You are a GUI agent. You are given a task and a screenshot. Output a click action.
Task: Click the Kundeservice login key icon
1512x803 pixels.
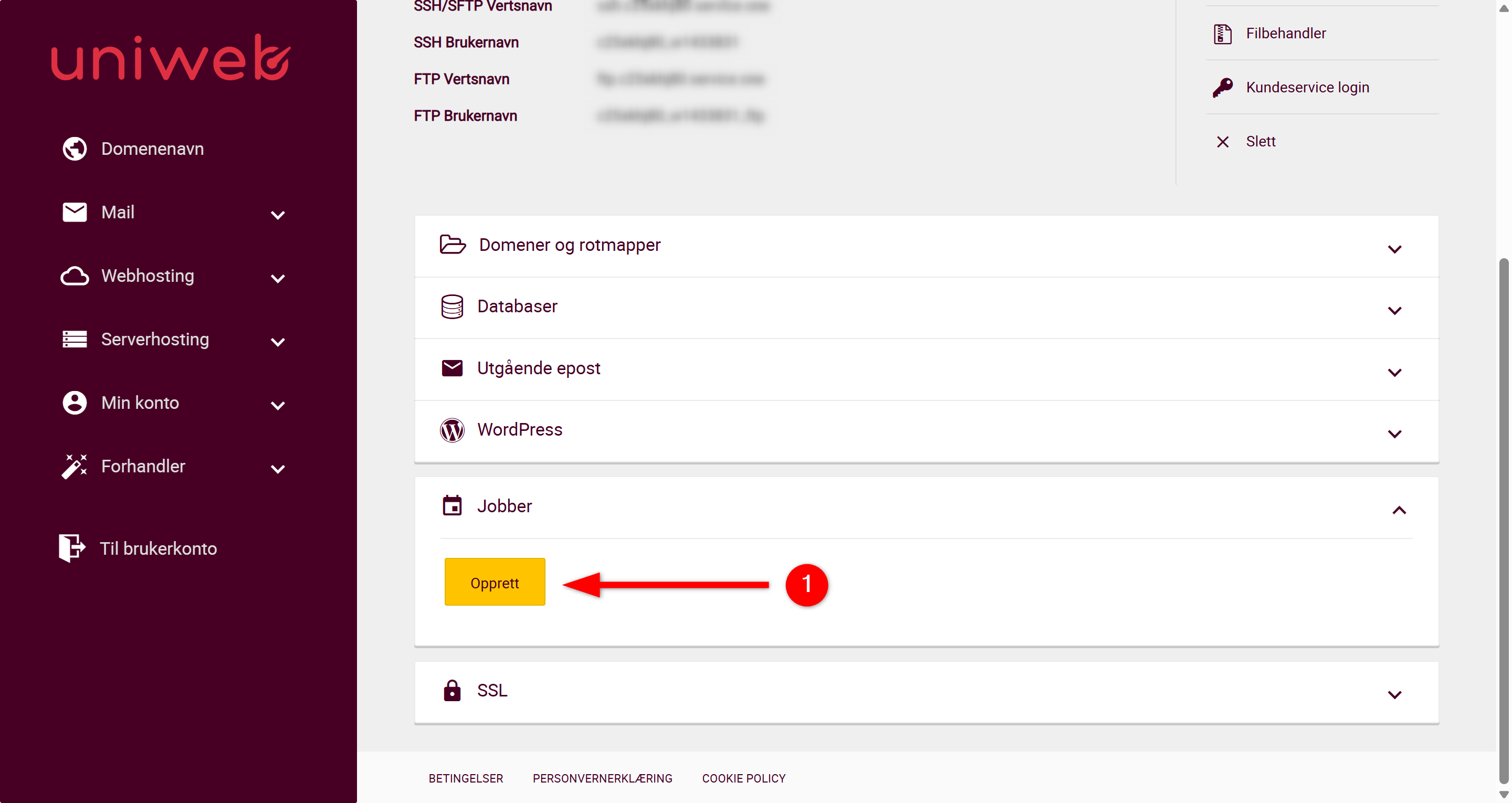point(1223,88)
